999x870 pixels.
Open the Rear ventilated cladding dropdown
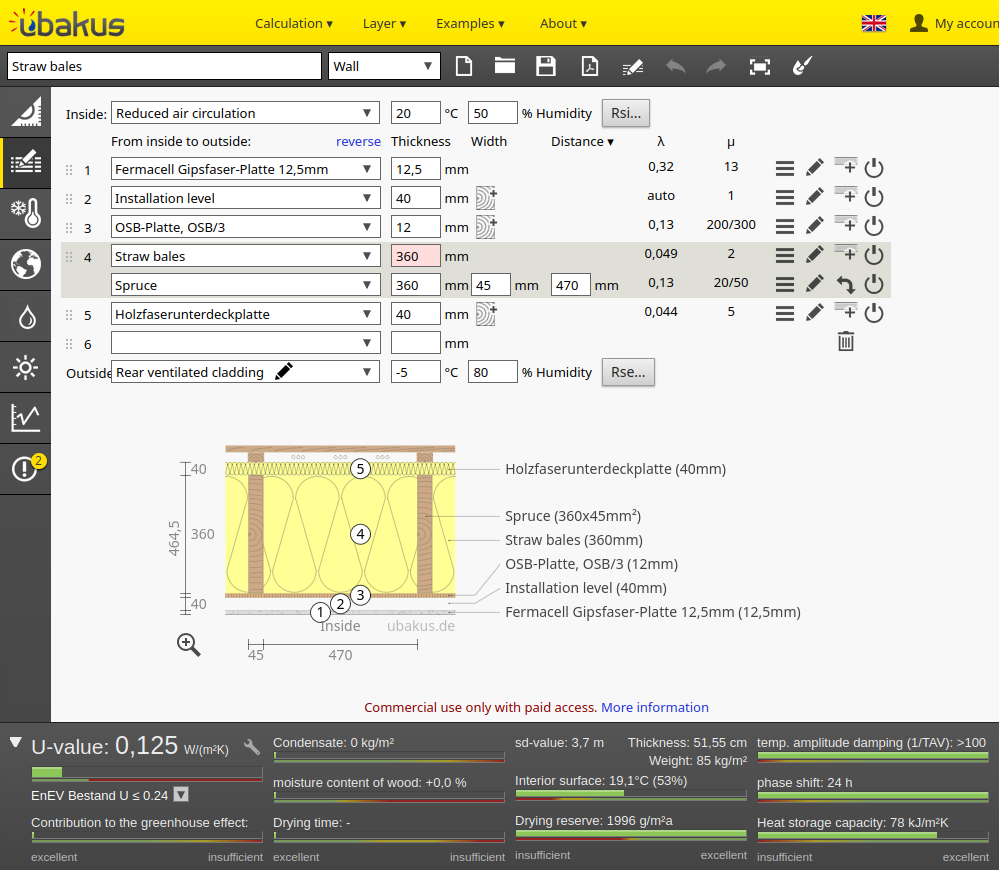245,372
